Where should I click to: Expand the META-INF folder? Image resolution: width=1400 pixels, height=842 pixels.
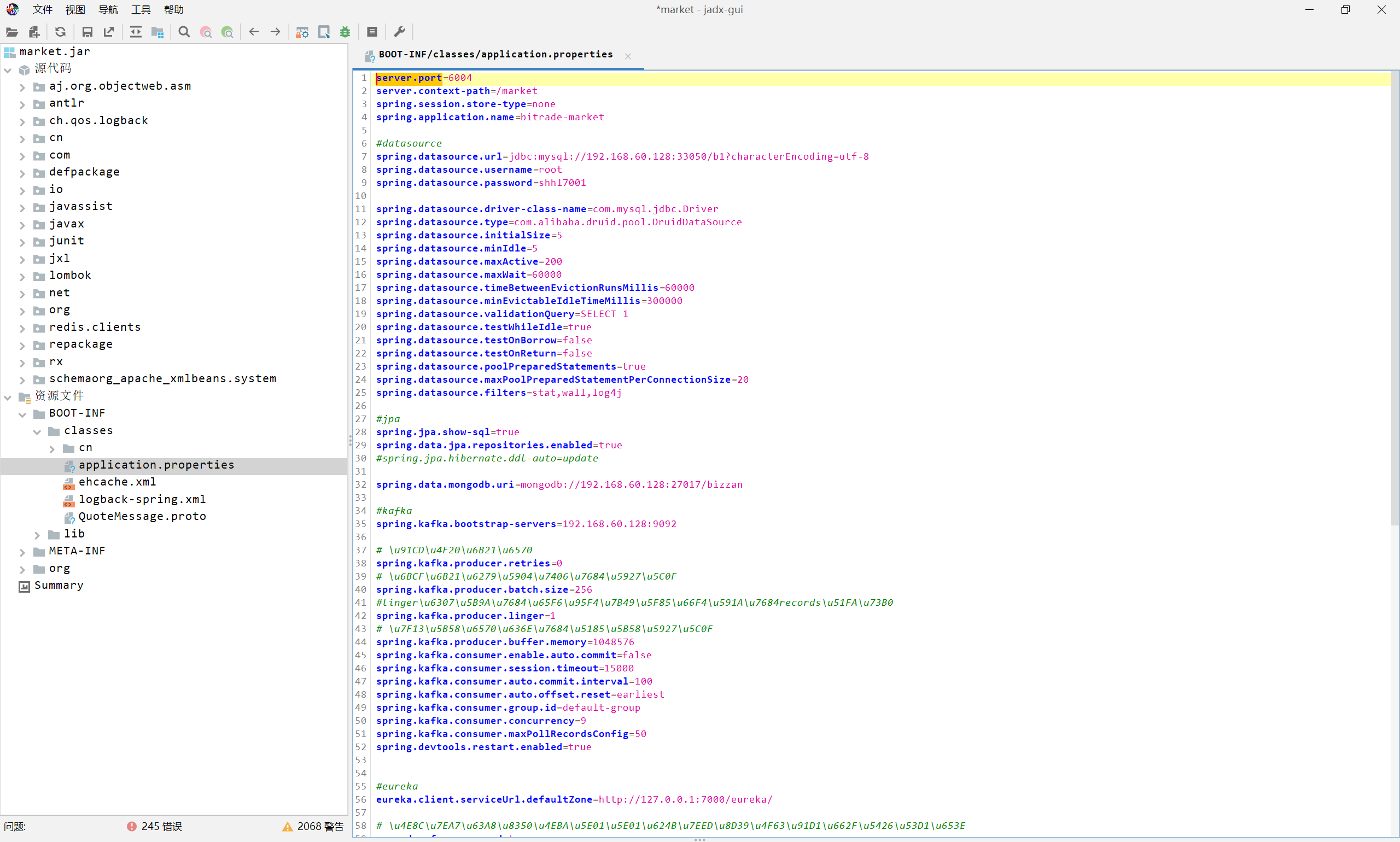23,552
